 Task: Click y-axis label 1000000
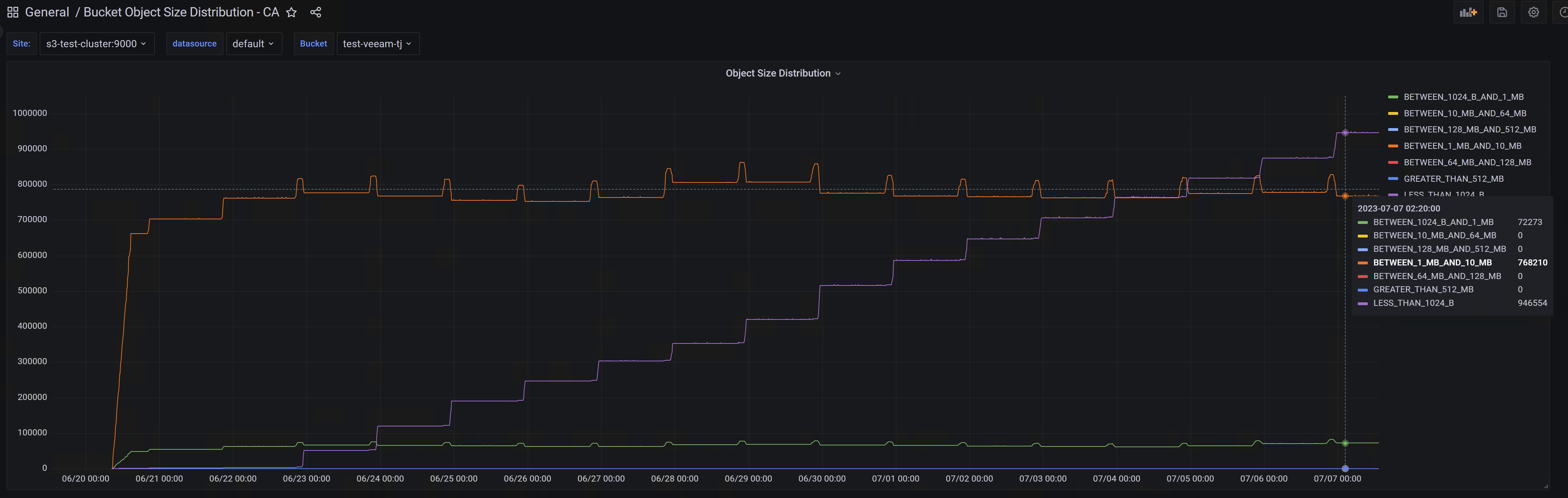point(30,113)
